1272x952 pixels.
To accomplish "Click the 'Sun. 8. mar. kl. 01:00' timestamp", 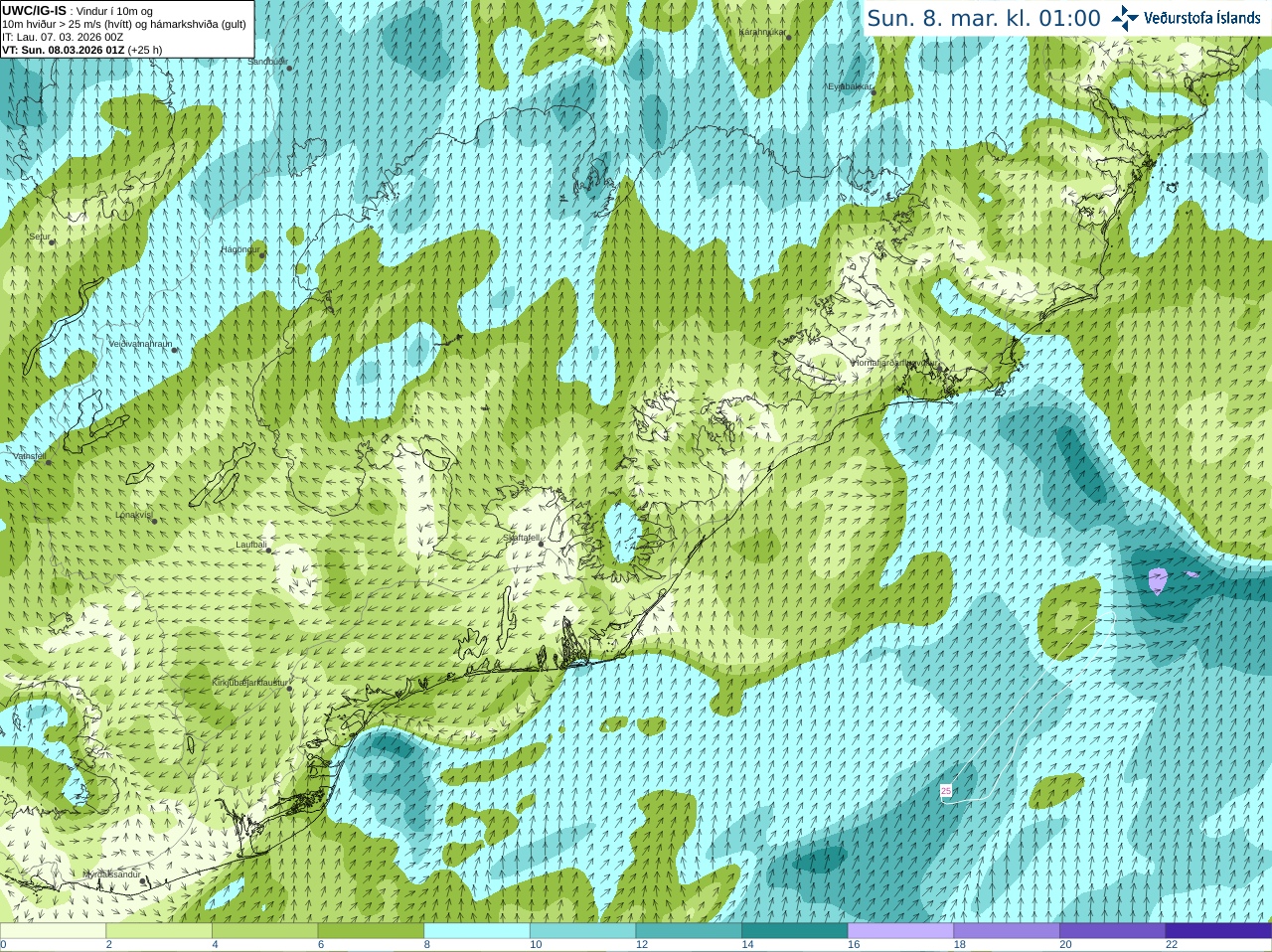I will pyautogui.click(x=984, y=18).
